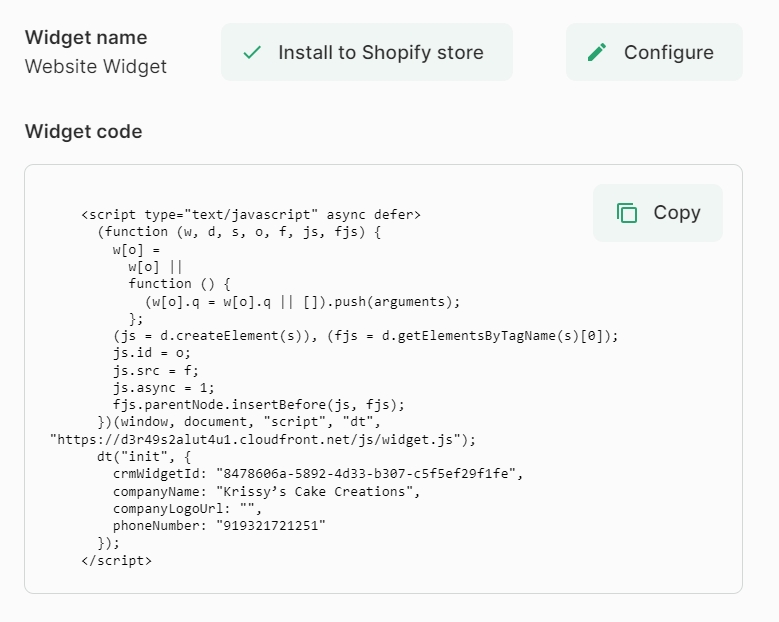Click the pencil icon next to Configure
This screenshot has height=622, width=779.
coord(597,53)
